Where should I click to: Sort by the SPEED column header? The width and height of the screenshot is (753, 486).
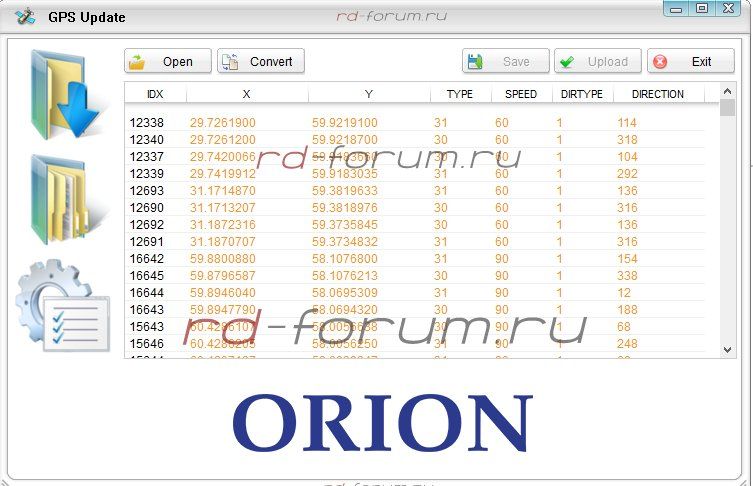coord(522,94)
